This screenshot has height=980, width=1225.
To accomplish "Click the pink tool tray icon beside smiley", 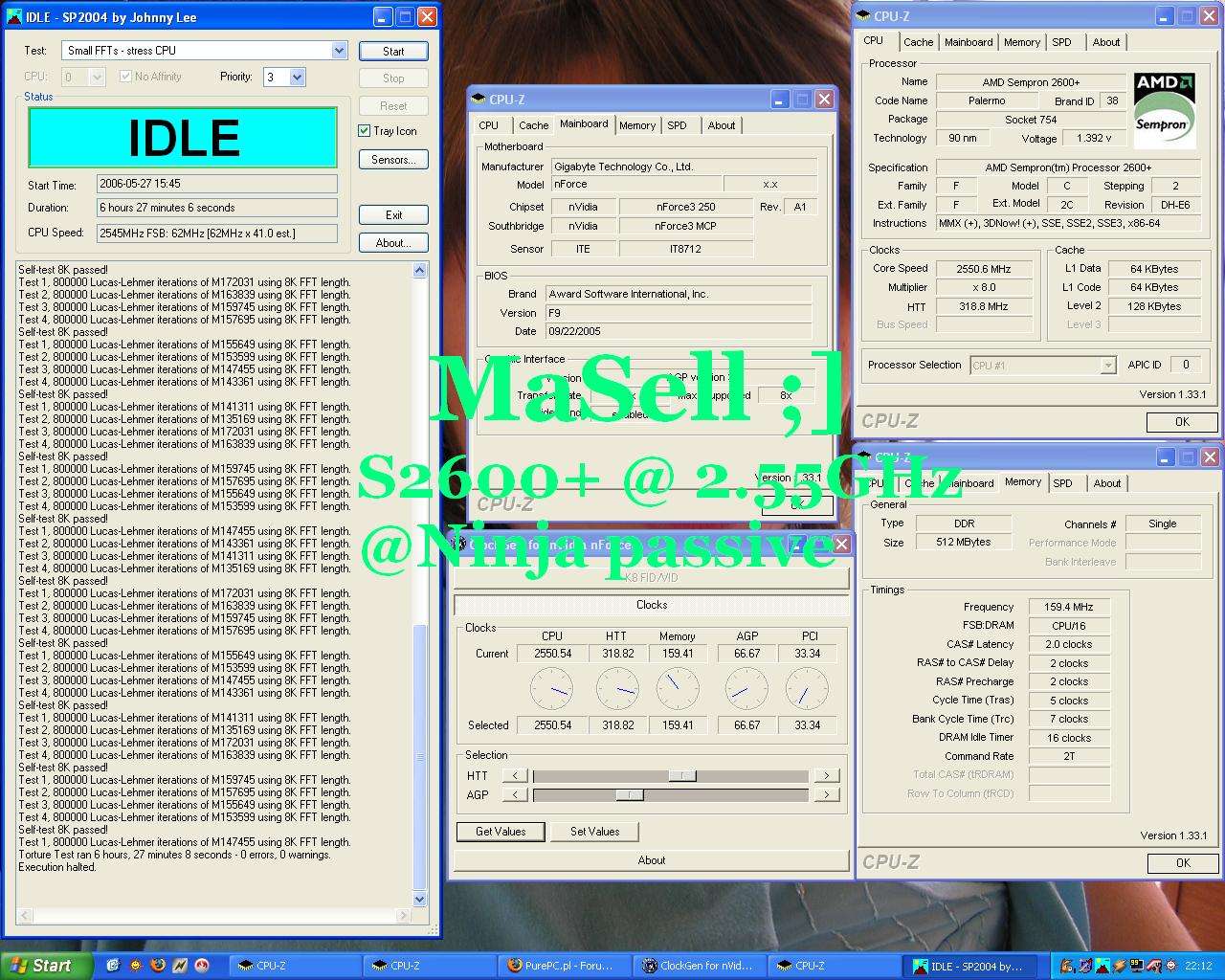I will tap(1154, 966).
